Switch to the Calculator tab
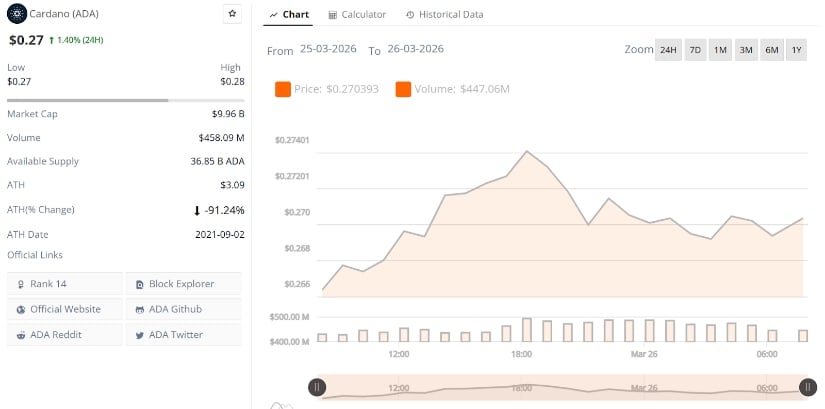Screen dimensions: 825x409 tap(357, 15)
